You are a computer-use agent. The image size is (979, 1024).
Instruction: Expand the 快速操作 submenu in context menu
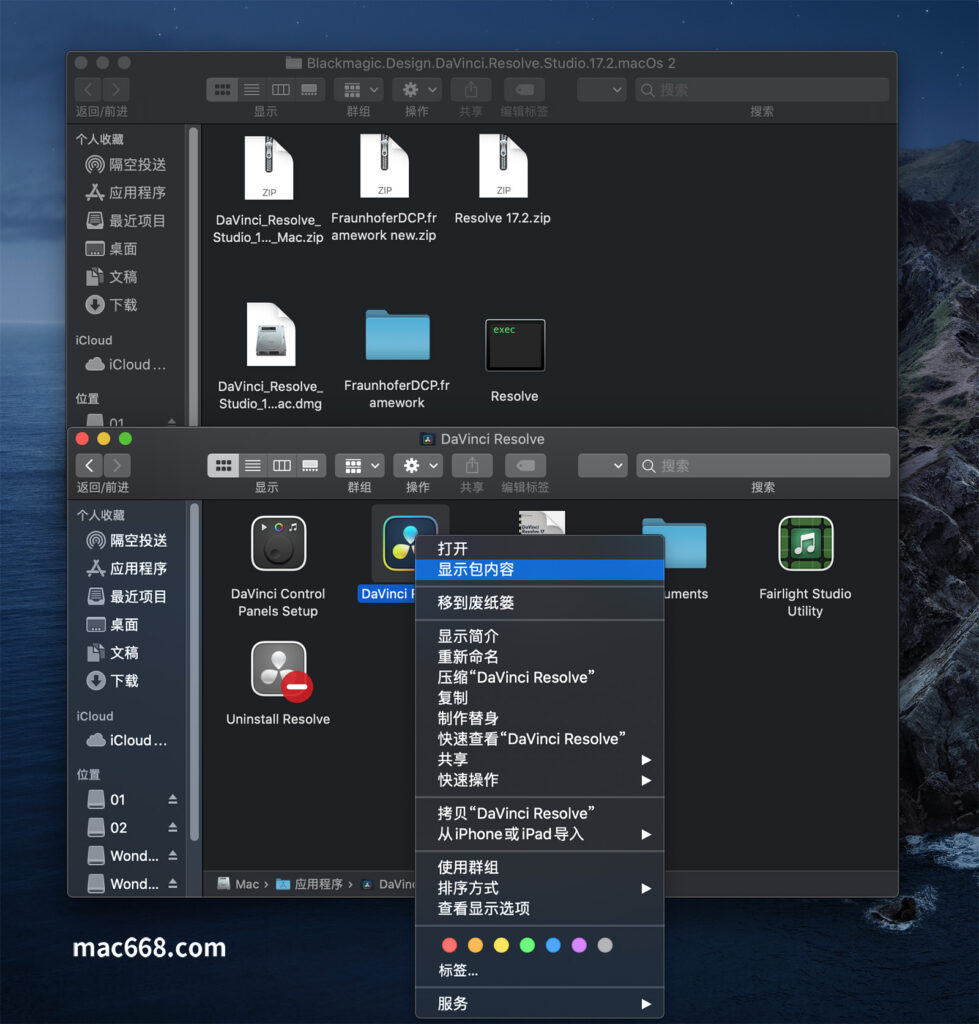tap(539, 780)
